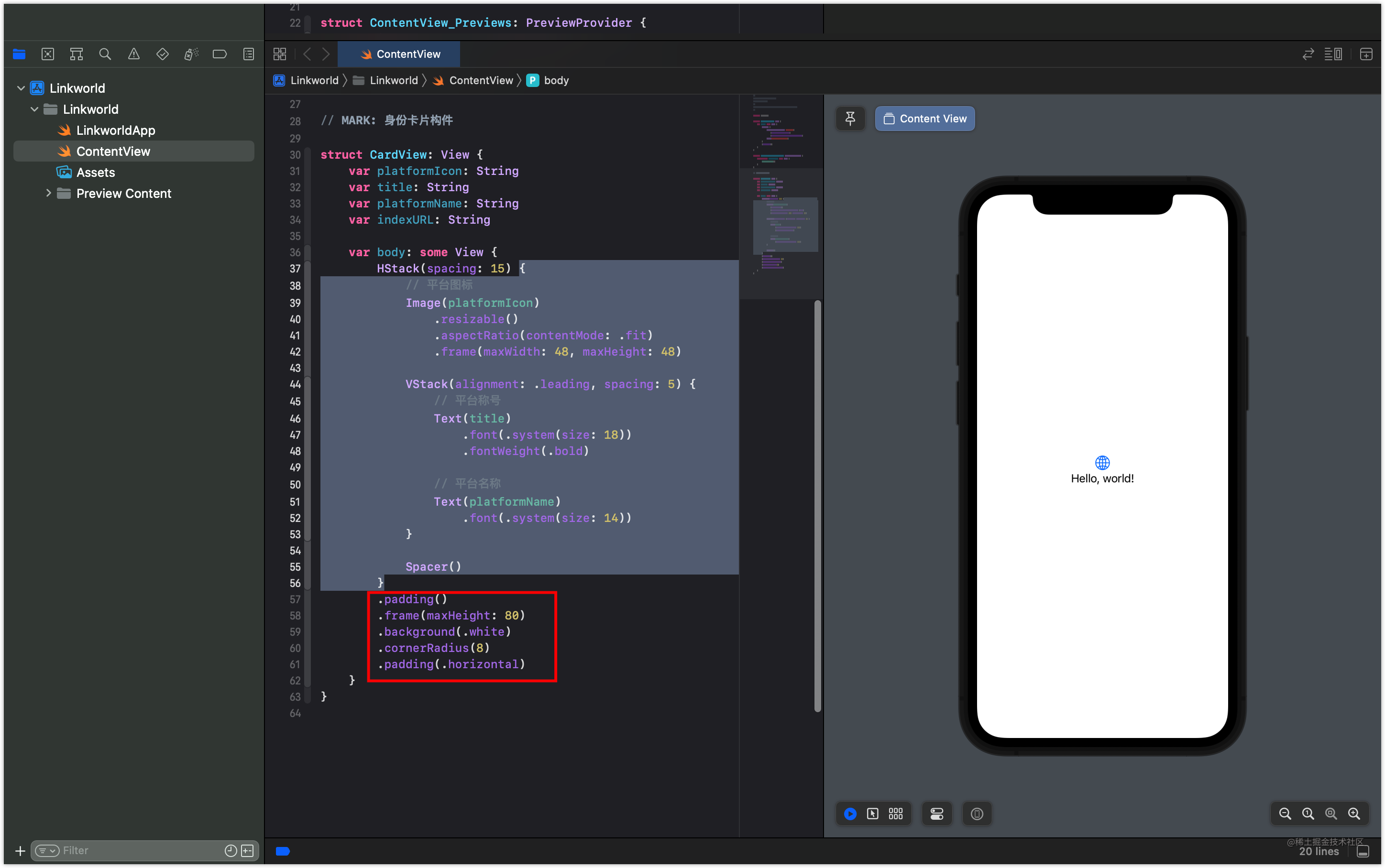Screen dimensions: 1385x868
Task: Switch to the ContentView editor tab
Action: (x=399, y=54)
